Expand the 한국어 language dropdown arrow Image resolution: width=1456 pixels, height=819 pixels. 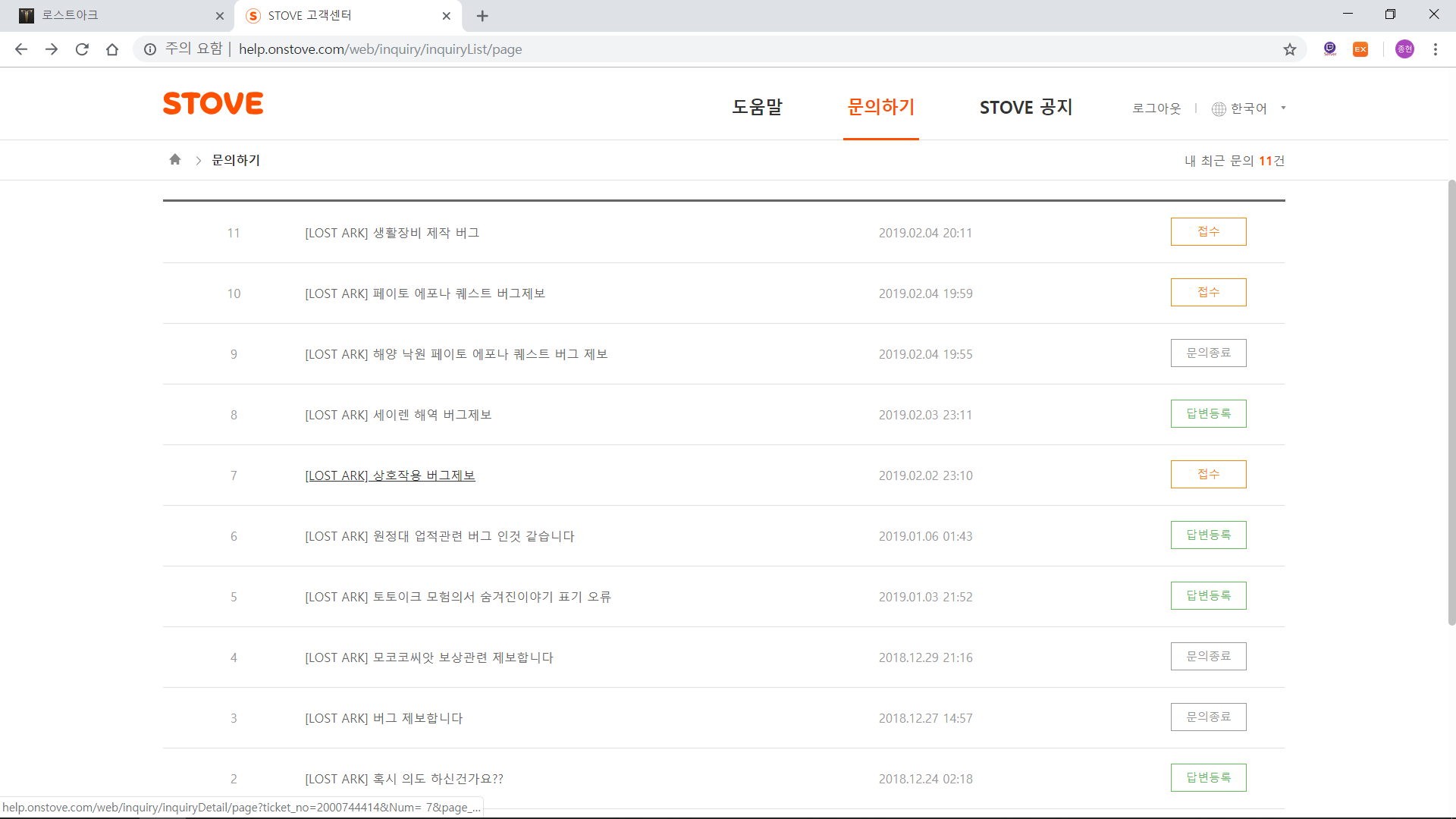coord(1283,108)
